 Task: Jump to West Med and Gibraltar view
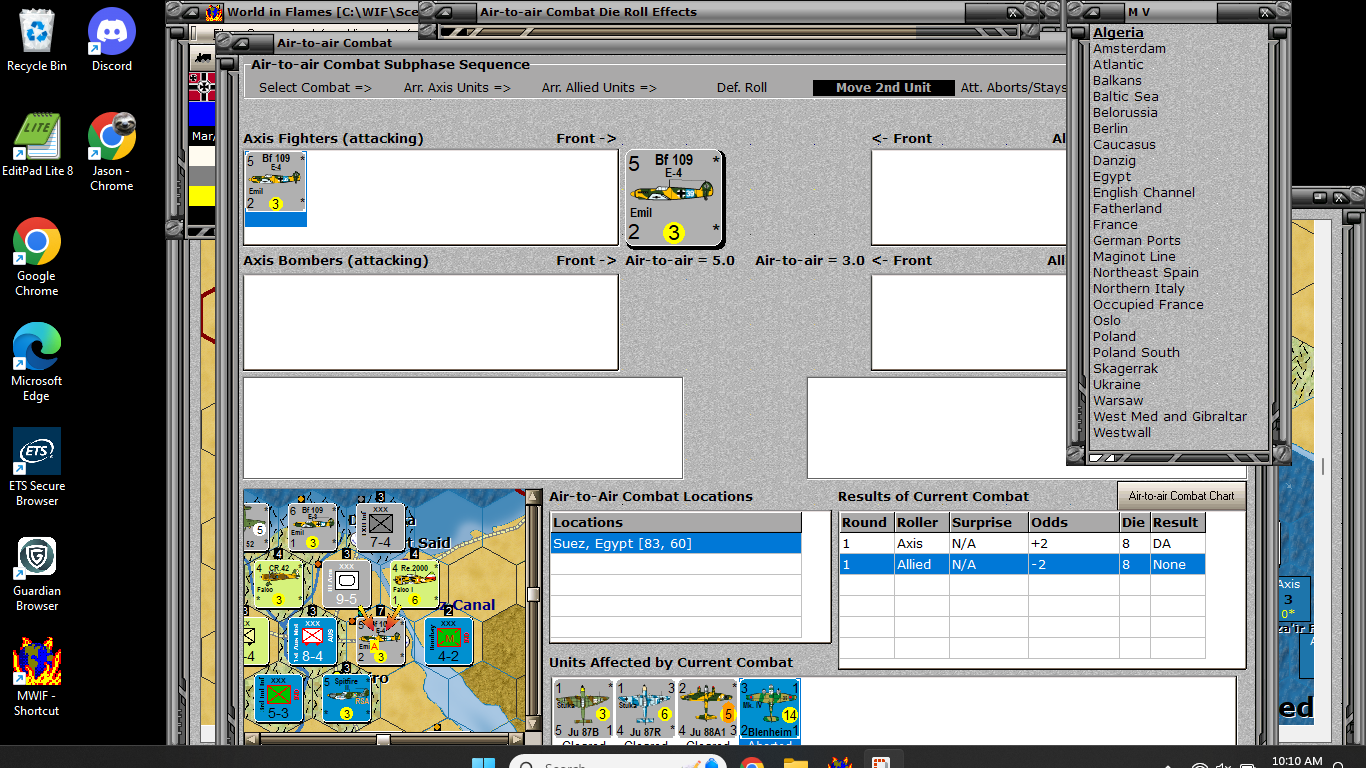(1170, 417)
